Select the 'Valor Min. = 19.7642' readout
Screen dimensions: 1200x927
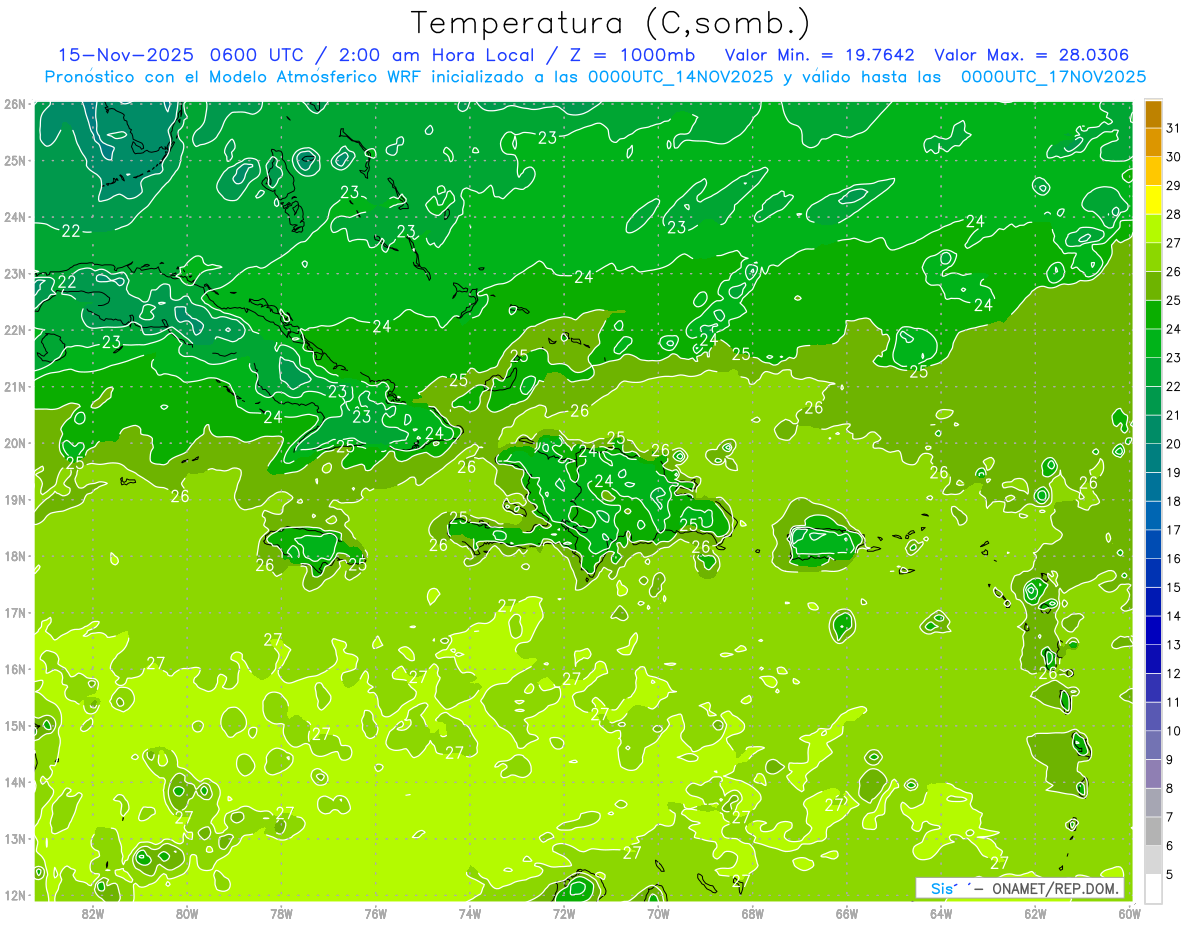tap(822, 55)
